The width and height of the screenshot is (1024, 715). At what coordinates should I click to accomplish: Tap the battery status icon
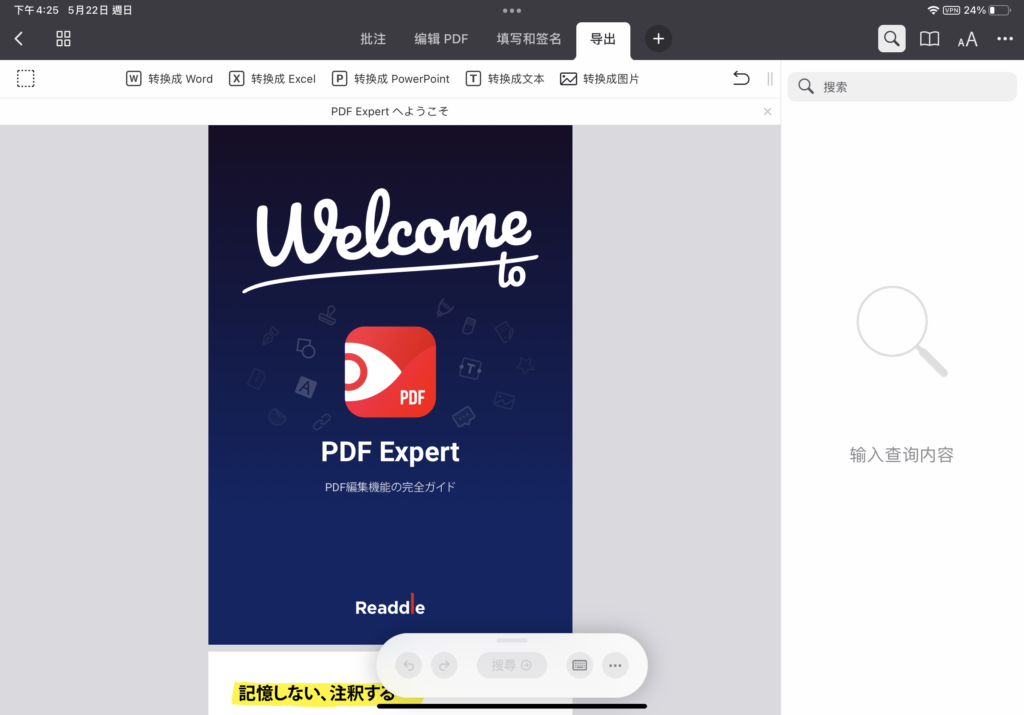999,10
